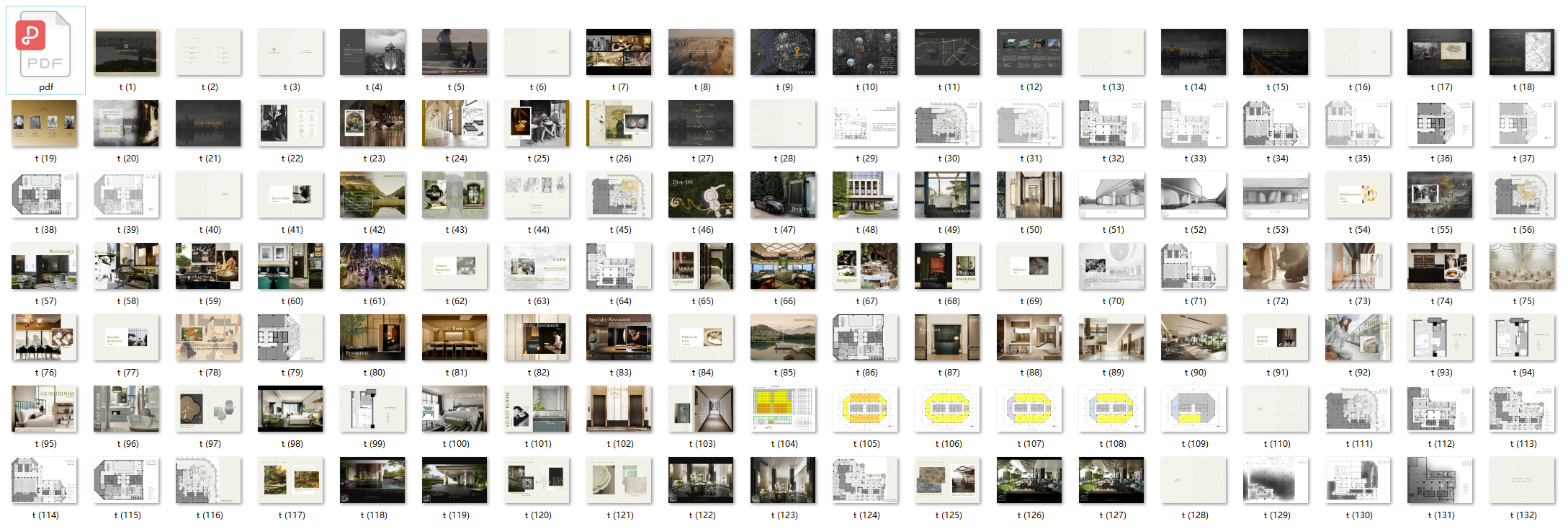The width and height of the screenshot is (1568, 529).
Task: Select grayscale plan thumbnail t (129)
Action: pos(1276,481)
